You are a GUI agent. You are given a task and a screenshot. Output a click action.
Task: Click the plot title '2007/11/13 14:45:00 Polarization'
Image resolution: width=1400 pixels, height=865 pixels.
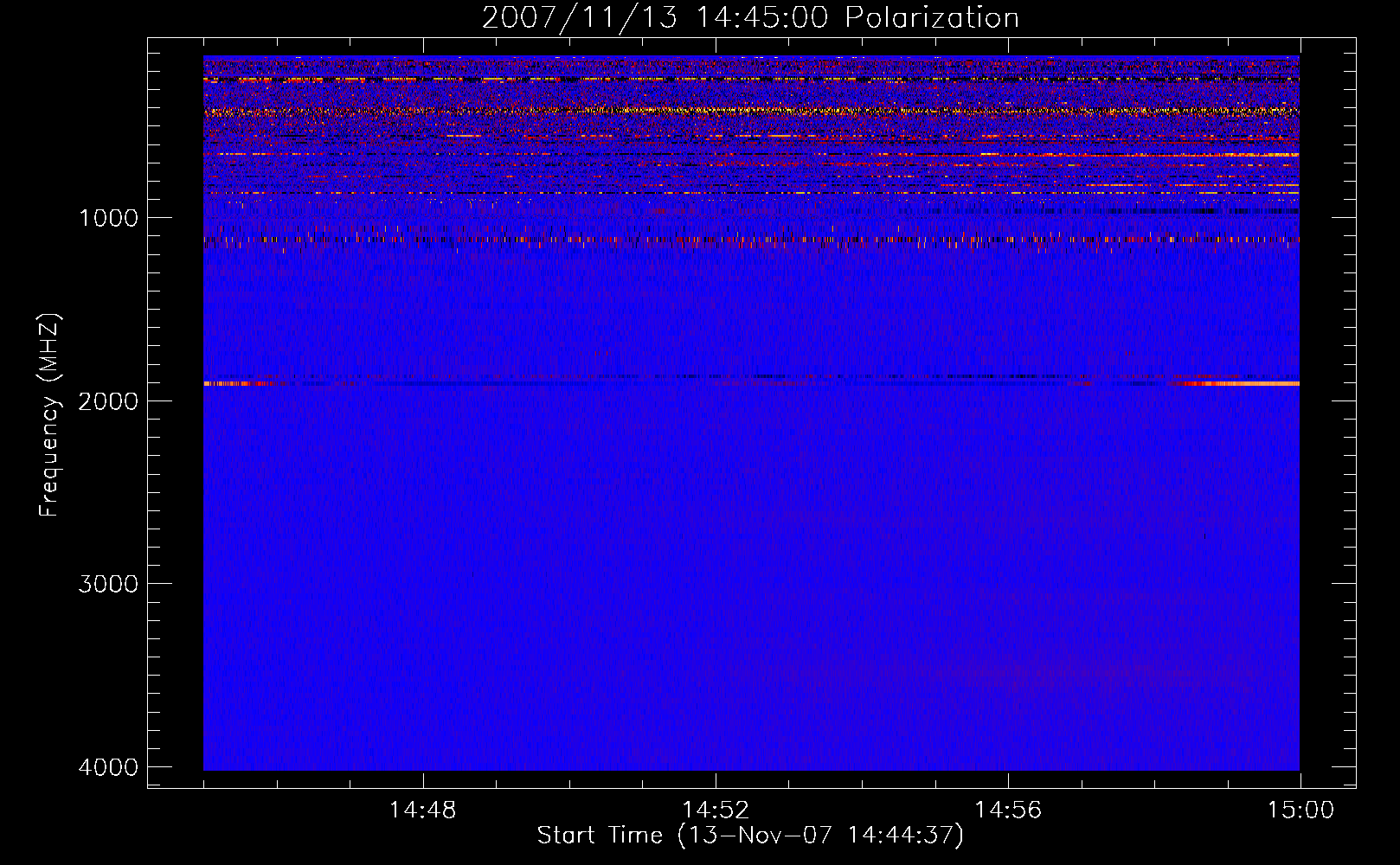[750, 17]
